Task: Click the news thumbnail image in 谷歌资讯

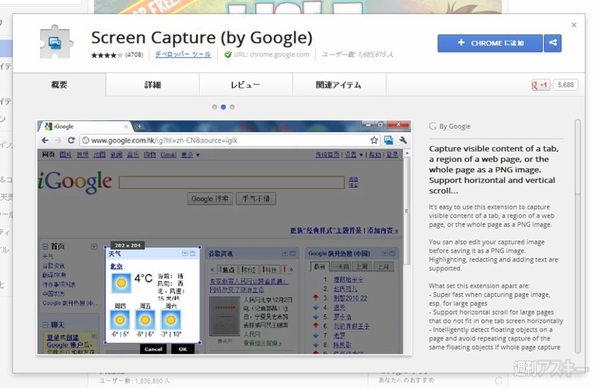Action: tap(224, 316)
